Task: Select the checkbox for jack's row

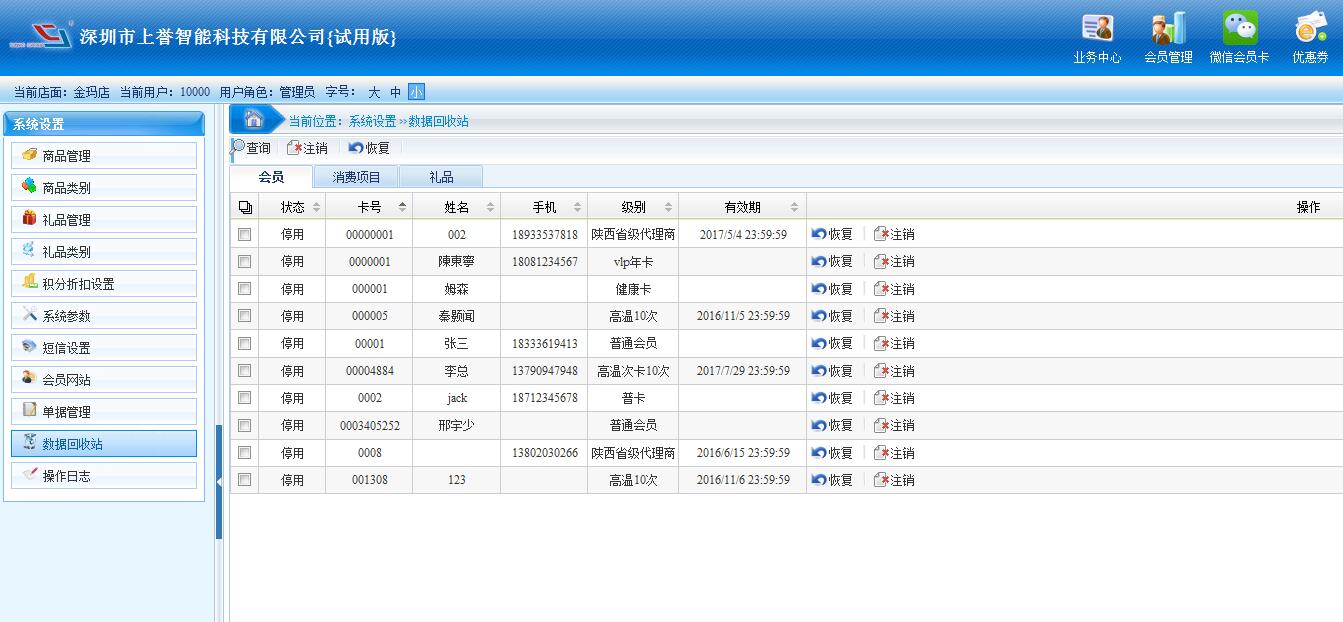Action: coord(244,398)
